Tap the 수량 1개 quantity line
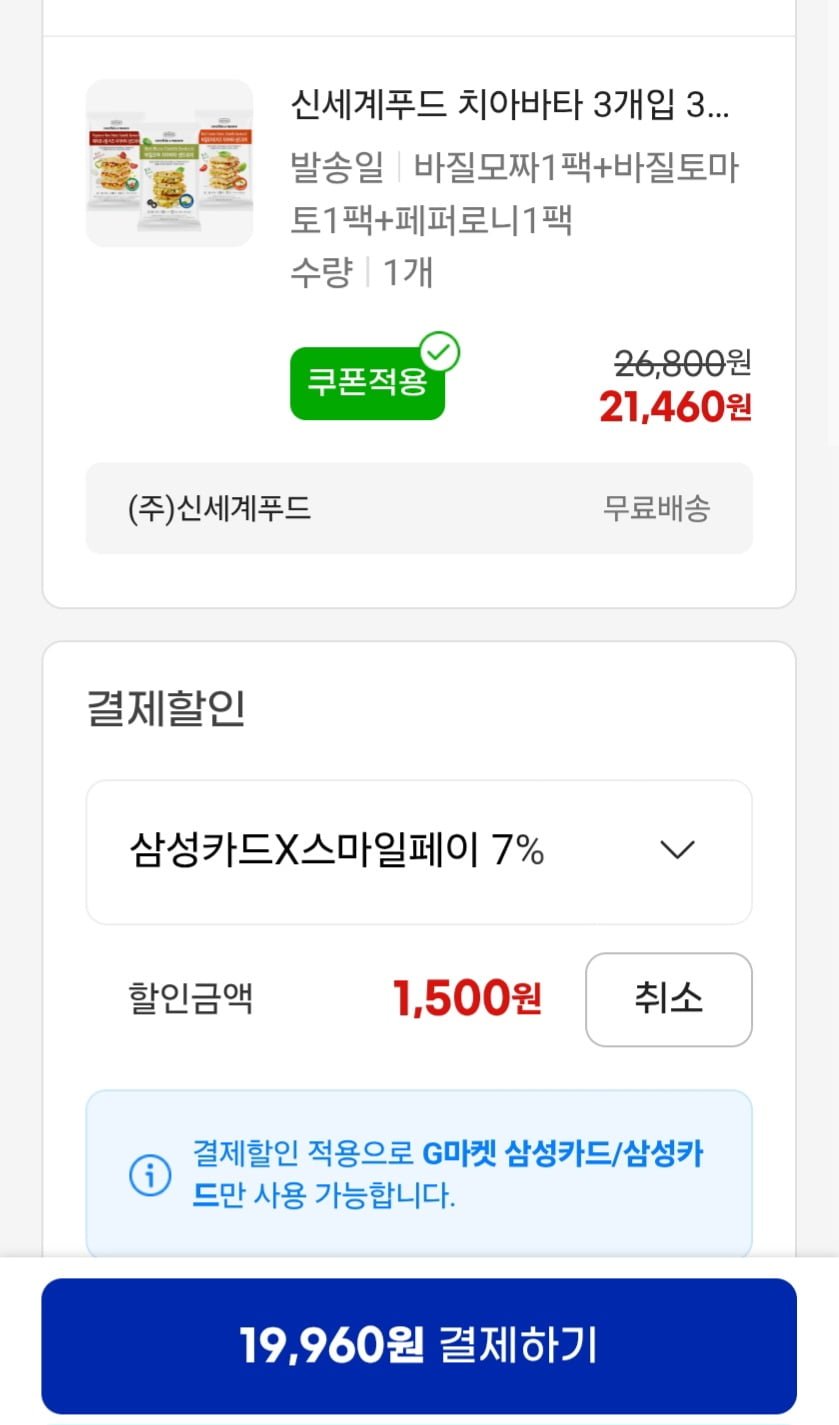839x1425 pixels. click(361, 272)
